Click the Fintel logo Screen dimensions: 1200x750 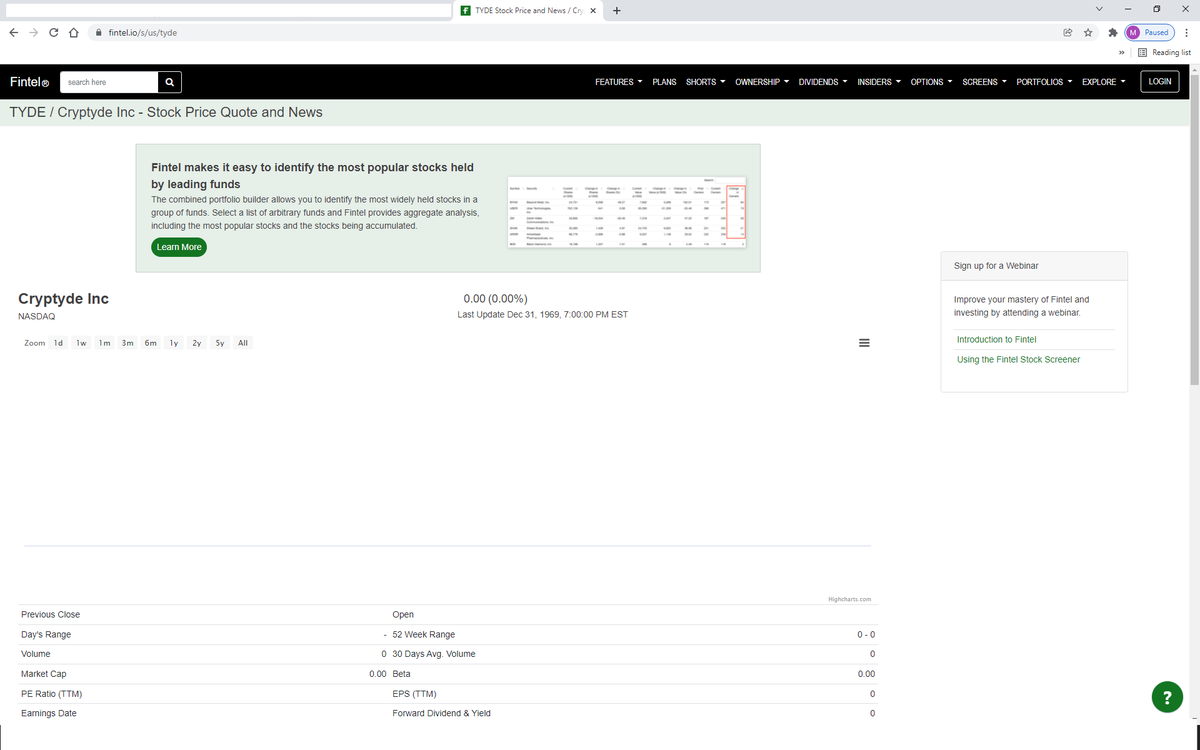tap(29, 82)
